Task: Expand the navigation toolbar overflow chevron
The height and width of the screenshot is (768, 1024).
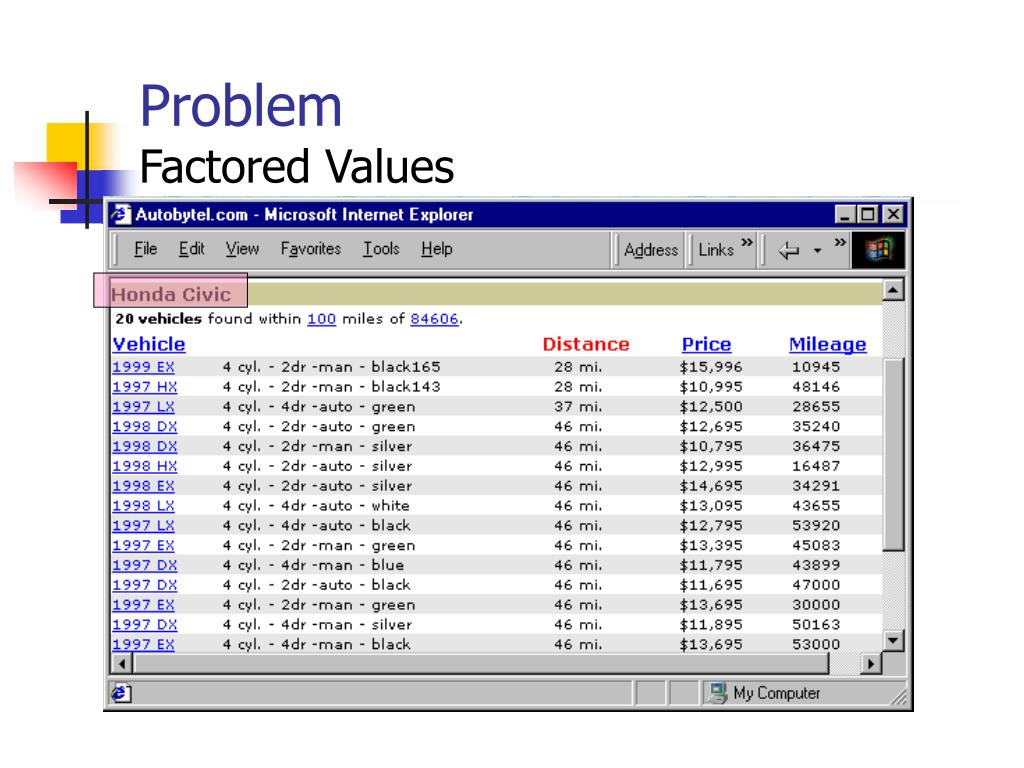Action: (840, 242)
